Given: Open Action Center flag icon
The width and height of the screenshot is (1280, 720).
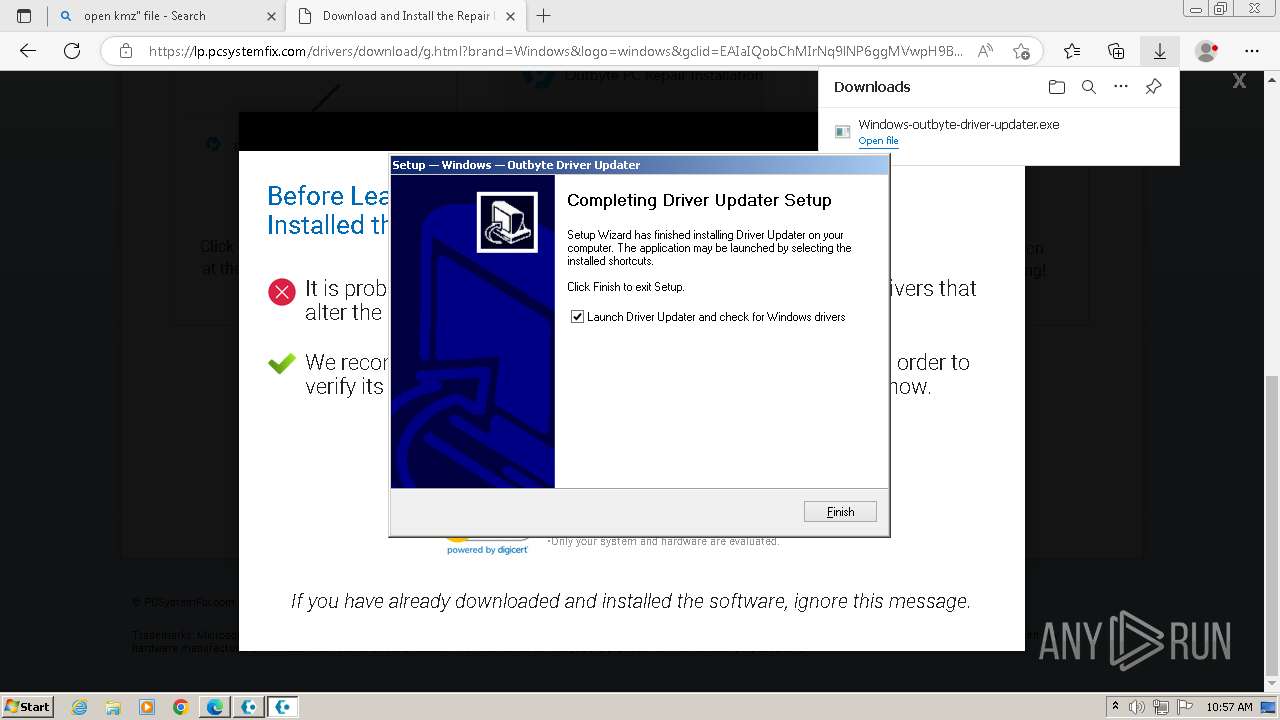Looking at the screenshot, I should [x=1185, y=707].
